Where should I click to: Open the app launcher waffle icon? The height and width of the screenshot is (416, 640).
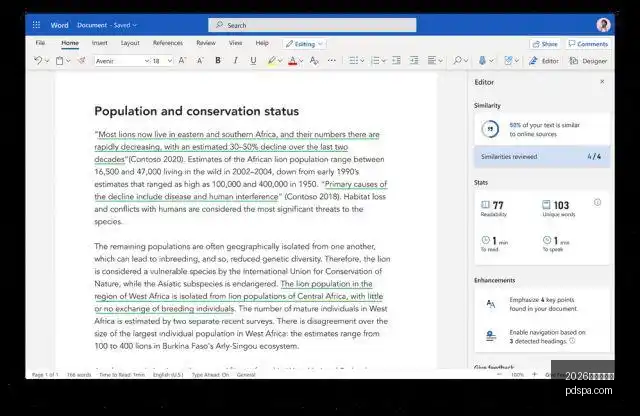click(x=36, y=25)
